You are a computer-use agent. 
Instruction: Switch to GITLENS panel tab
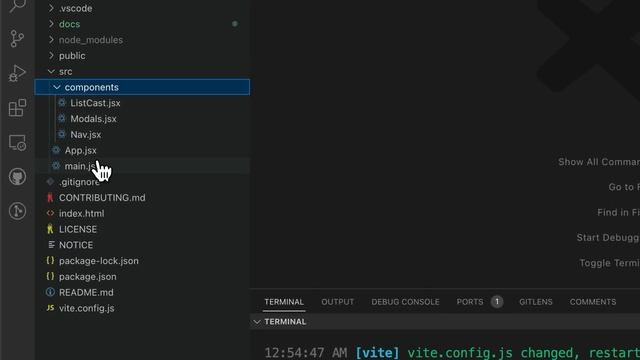pyautogui.click(x=536, y=302)
